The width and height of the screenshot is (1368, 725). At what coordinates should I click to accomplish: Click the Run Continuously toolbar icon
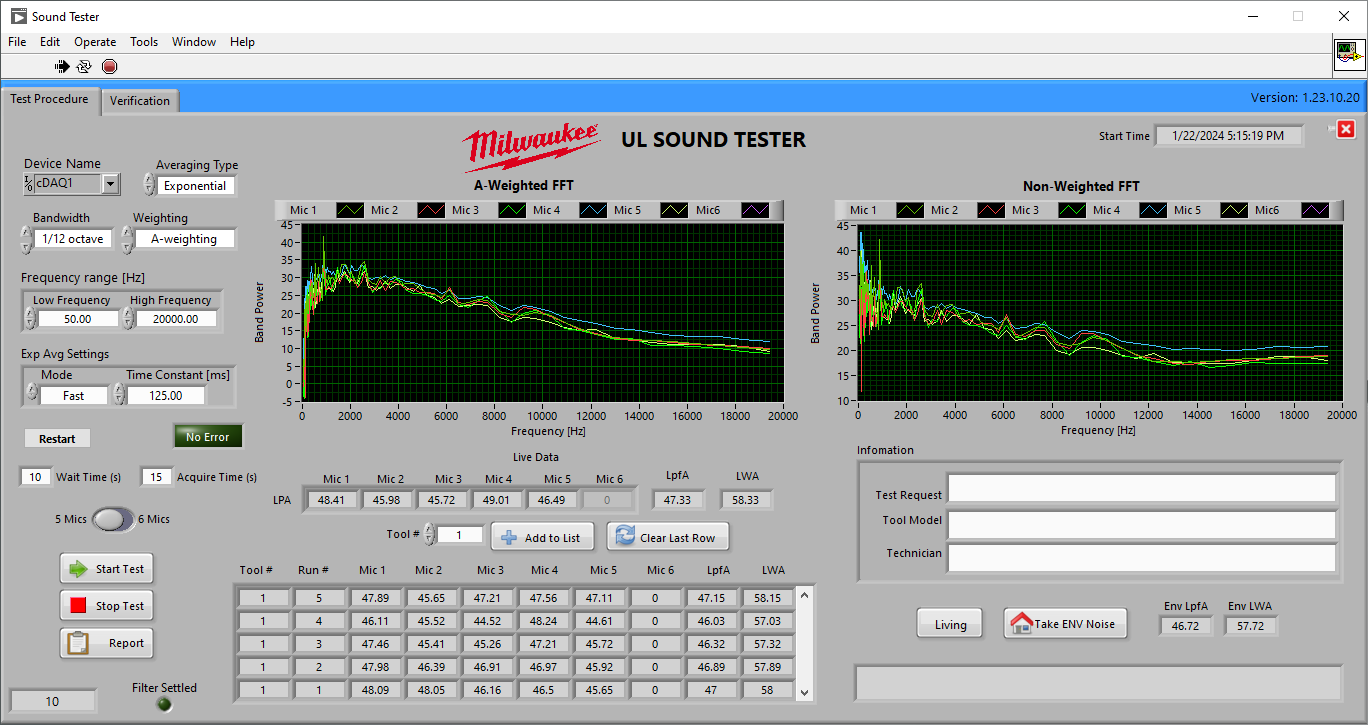pyautogui.click(x=84, y=67)
